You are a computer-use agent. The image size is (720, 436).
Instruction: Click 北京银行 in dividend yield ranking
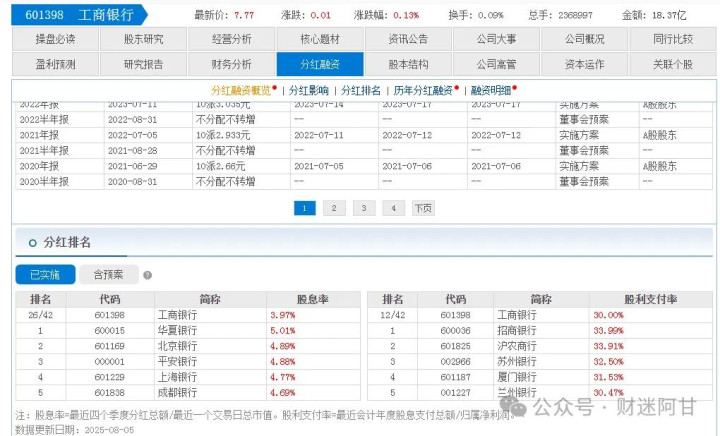tap(177, 346)
